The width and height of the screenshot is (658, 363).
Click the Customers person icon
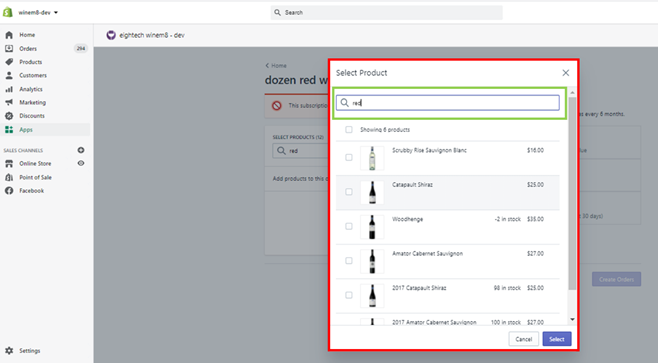tap(9, 76)
